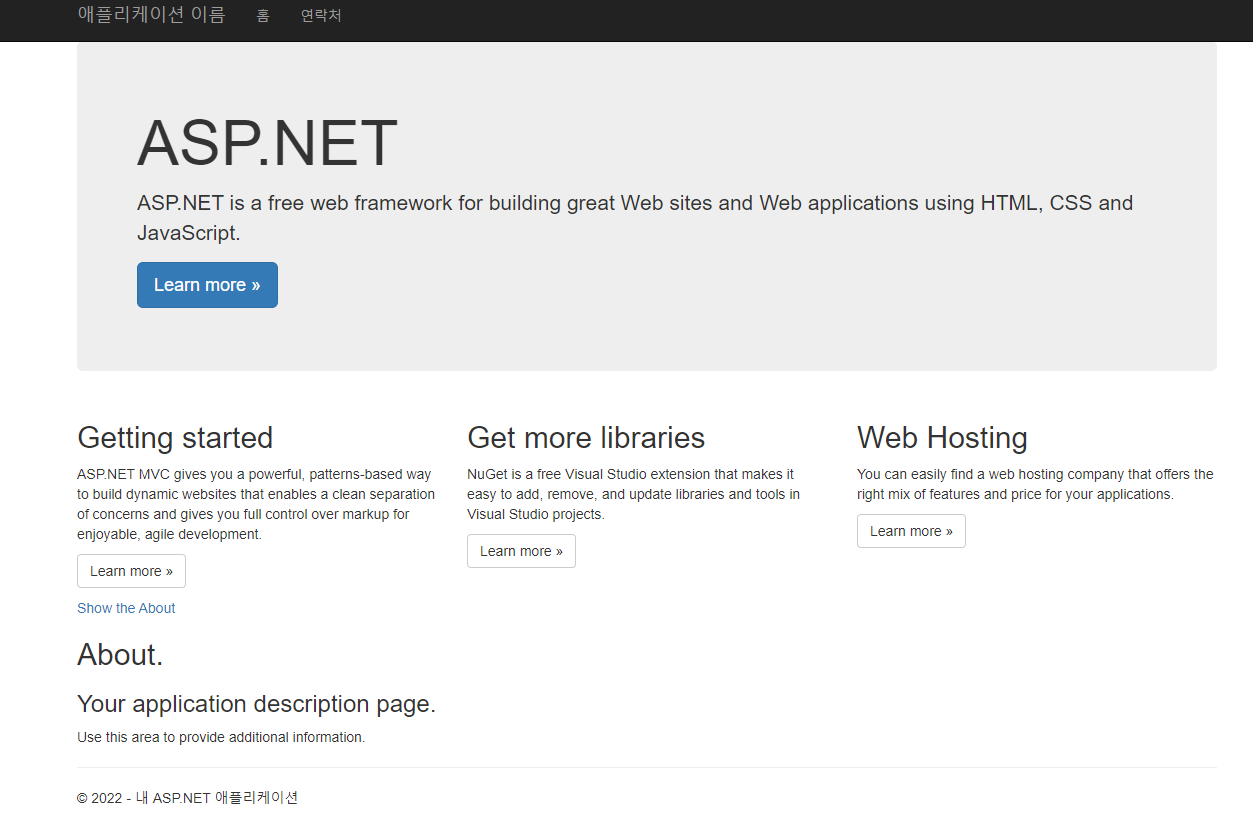Click the ASP.NET MVC description paragraph
Image resolution: width=1253 pixels, height=835 pixels.
click(x=256, y=504)
